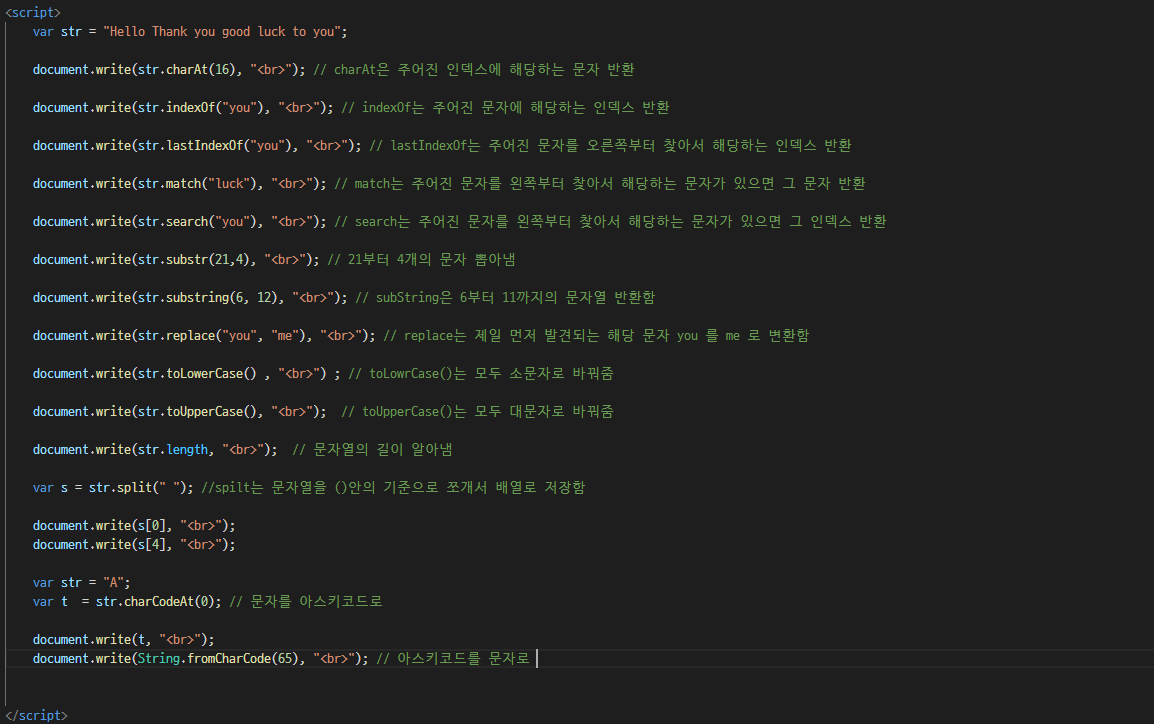1154x724 pixels.
Task: Click the comment starting with // subString은
Action: 506,297
